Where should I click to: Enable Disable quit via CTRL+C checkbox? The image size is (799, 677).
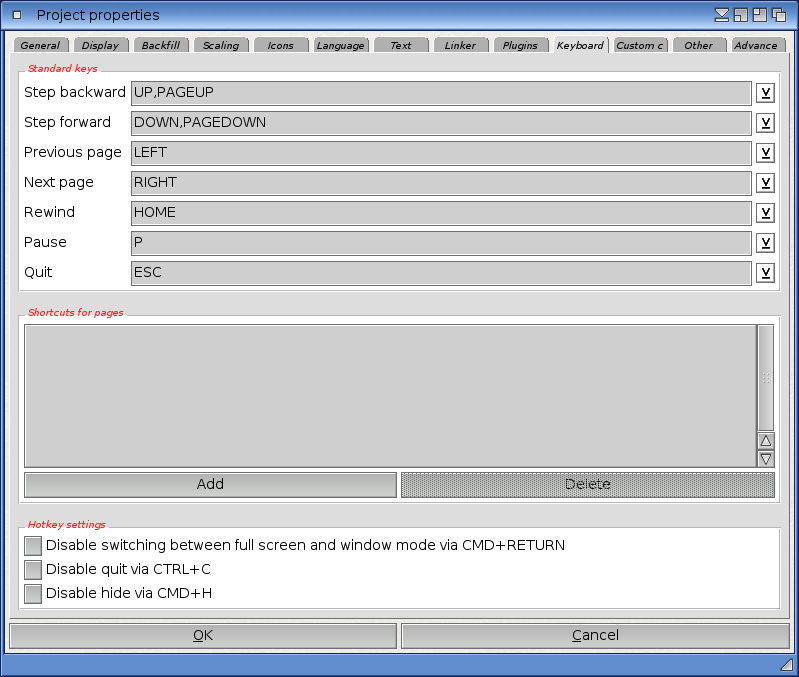click(33, 569)
